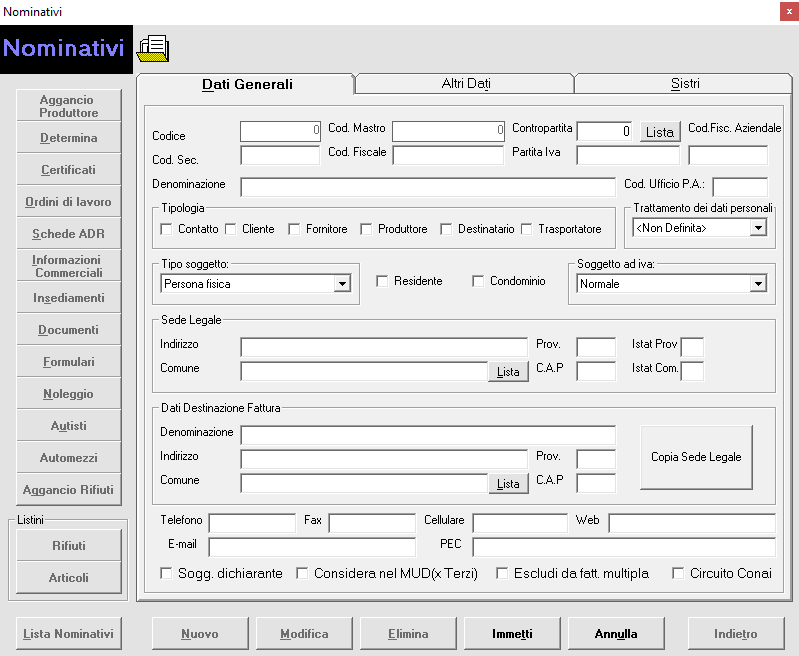Click Lista beside Sede Legale Comune
The image size is (799, 656).
point(508,372)
